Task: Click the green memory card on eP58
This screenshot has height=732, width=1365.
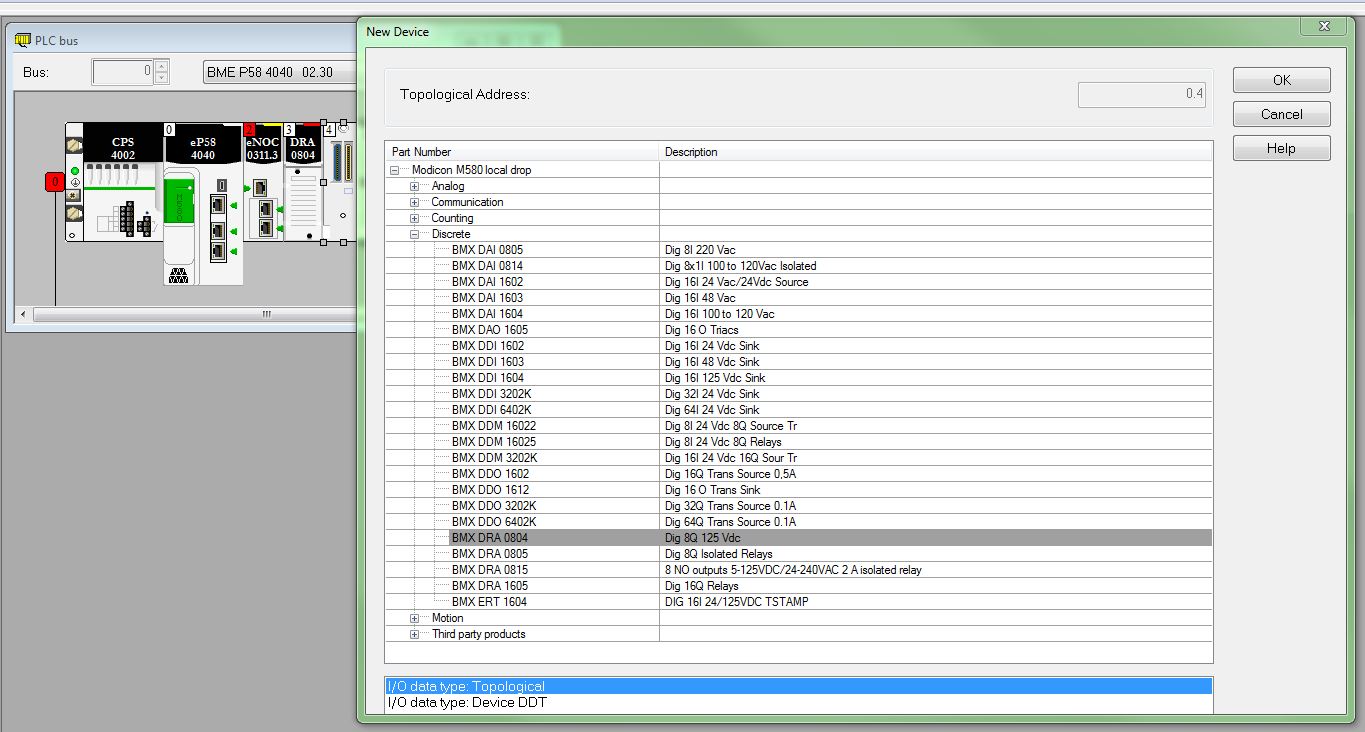Action: [x=179, y=200]
